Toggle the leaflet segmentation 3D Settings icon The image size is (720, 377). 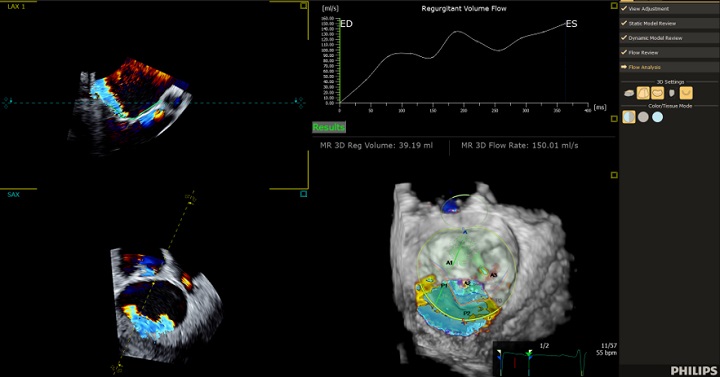tap(643, 93)
